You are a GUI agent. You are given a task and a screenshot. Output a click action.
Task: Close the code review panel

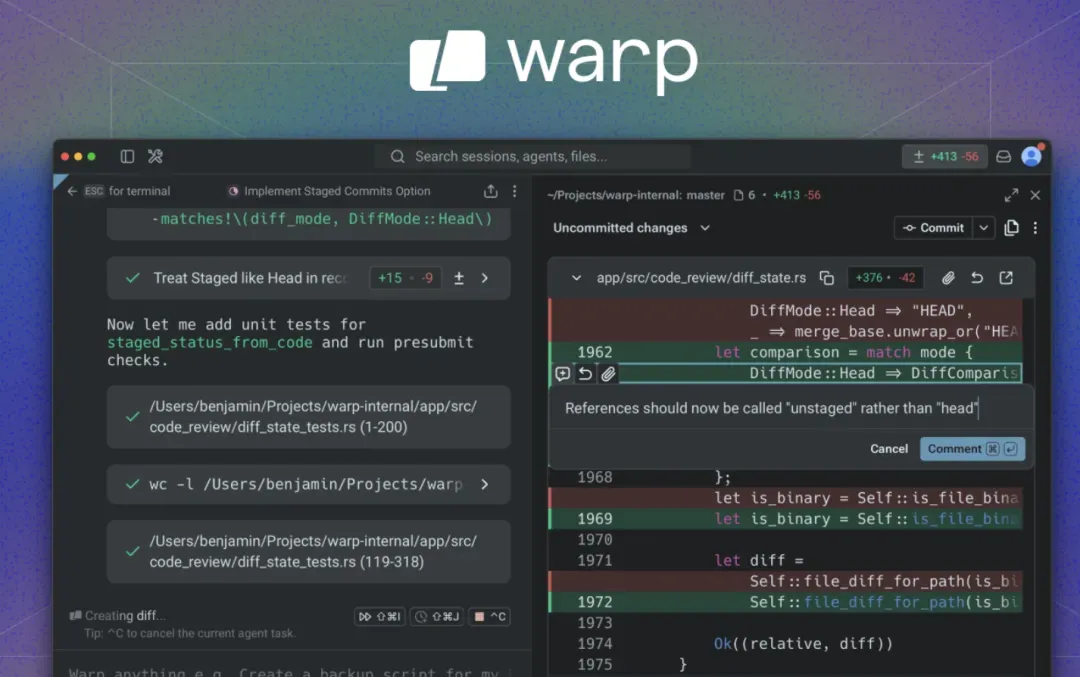1035,195
